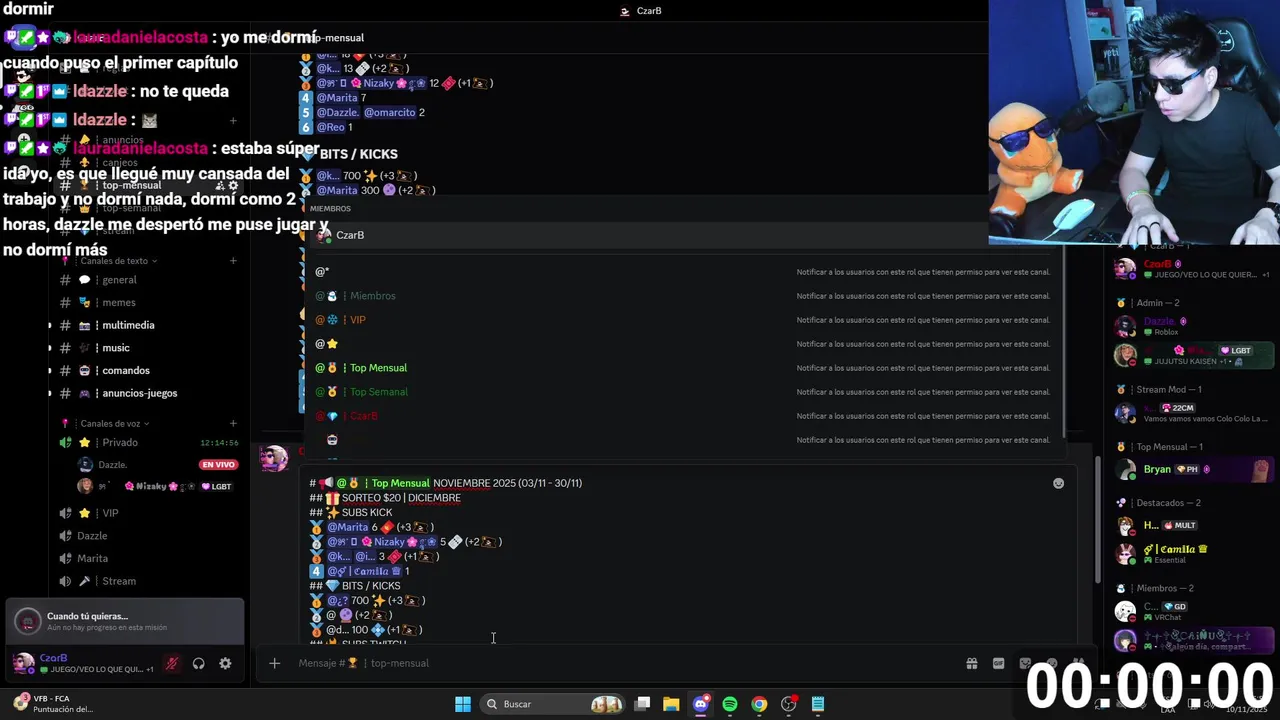1280x720 pixels.
Task: Open the Notepad app in taskbar
Action: pos(818,704)
